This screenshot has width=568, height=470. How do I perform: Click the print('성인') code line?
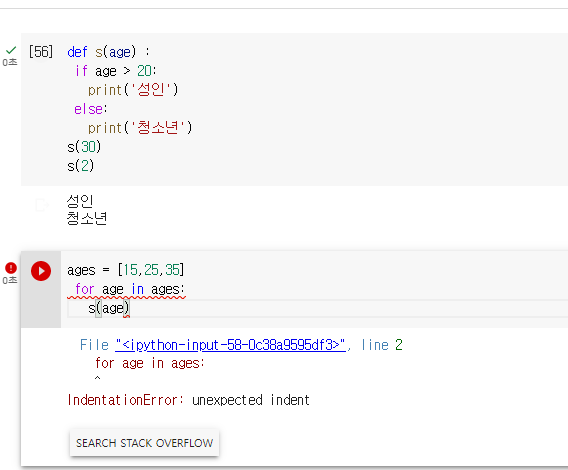133,90
